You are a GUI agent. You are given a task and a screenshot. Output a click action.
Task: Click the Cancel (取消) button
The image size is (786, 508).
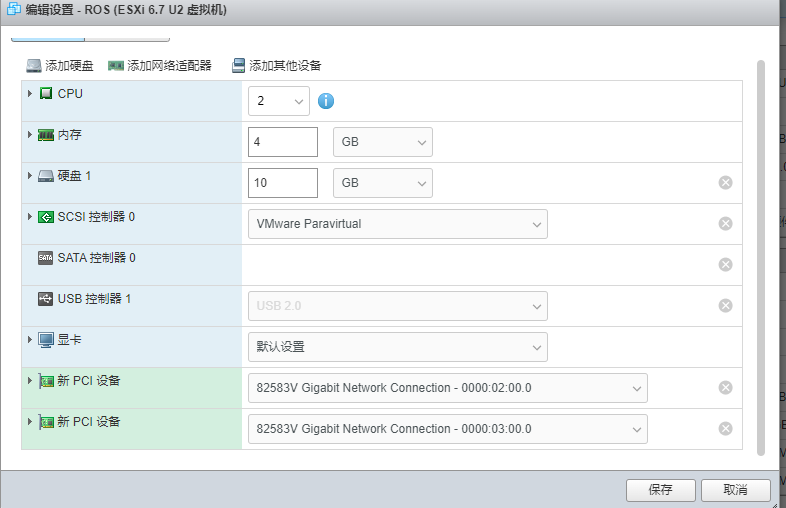(x=735, y=490)
